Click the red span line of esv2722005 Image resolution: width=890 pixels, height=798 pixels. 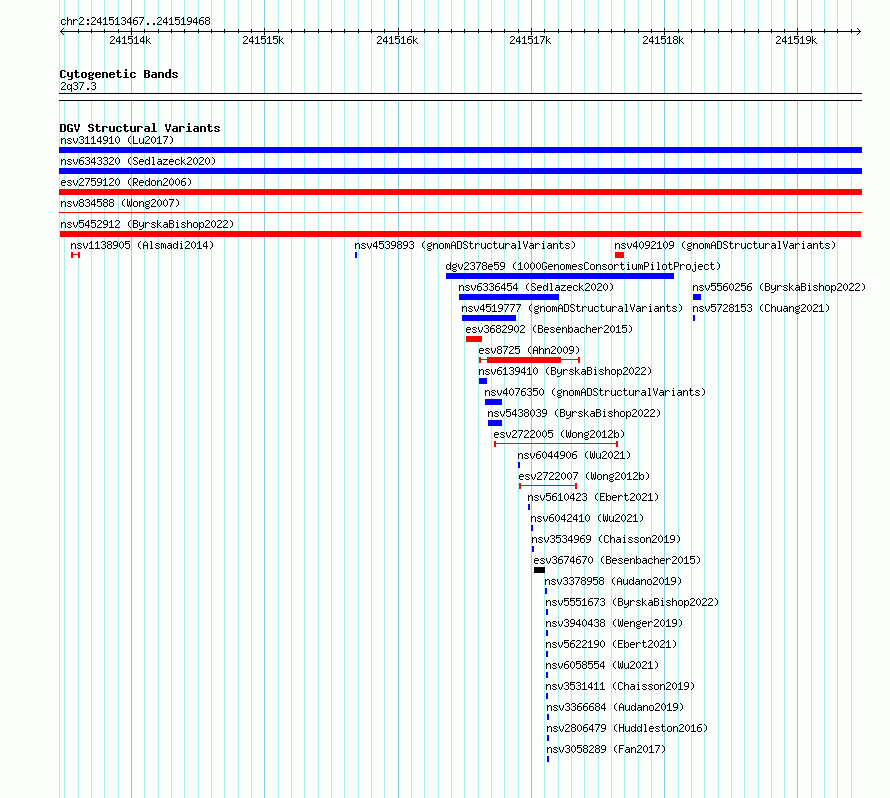[556, 444]
